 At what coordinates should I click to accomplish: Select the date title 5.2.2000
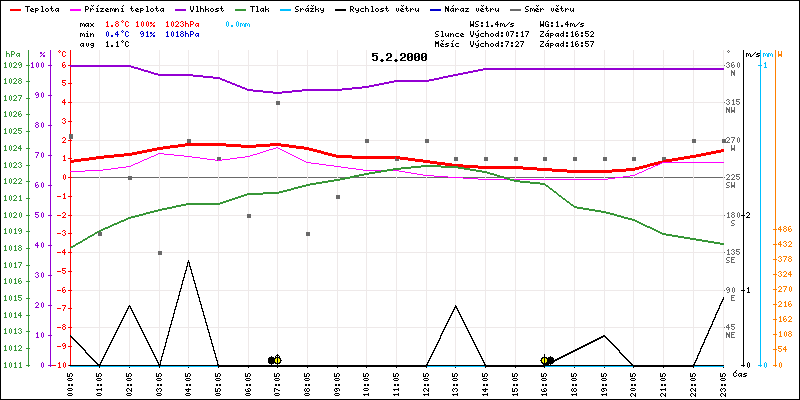[x=399, y=57]
